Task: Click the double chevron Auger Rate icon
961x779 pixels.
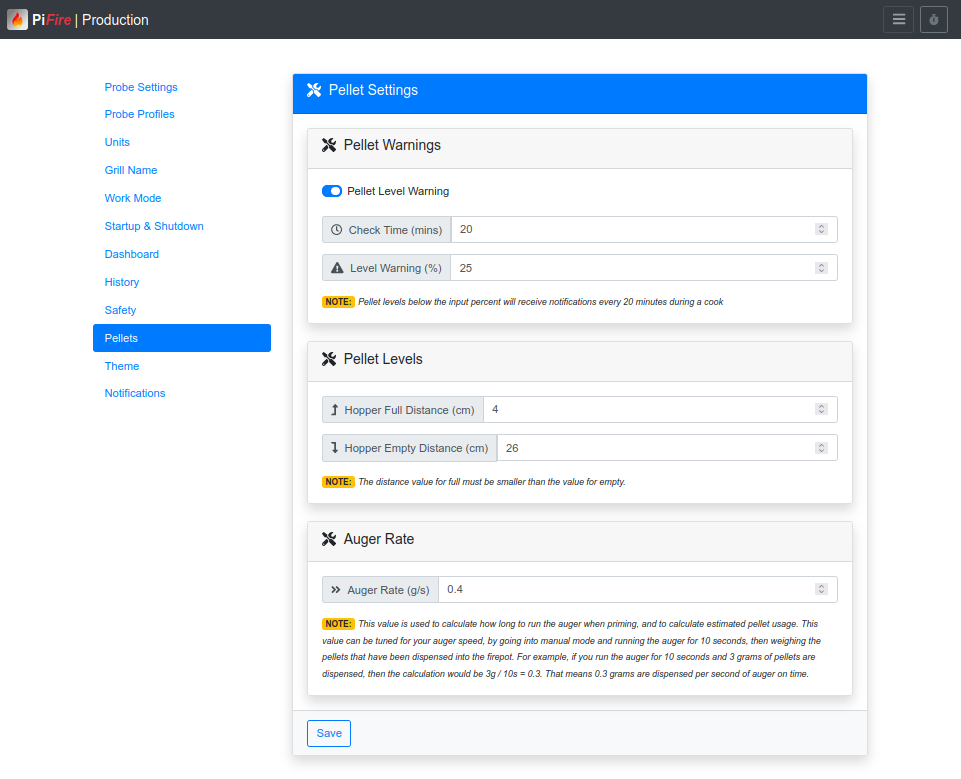Action: pyautogui.click(x=336, y=590)
